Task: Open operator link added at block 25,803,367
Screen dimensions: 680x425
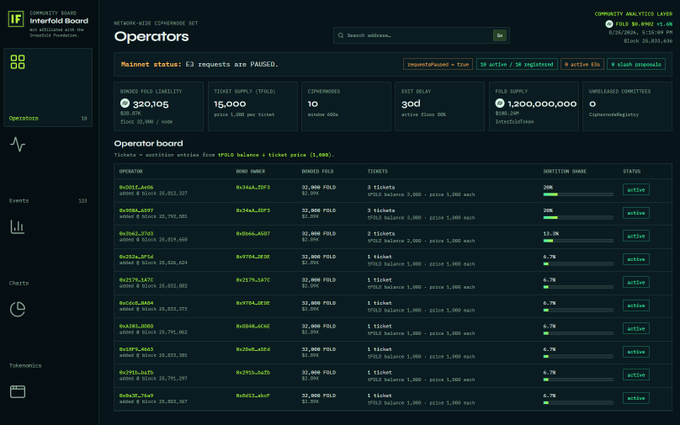Action: pos(136,396)
